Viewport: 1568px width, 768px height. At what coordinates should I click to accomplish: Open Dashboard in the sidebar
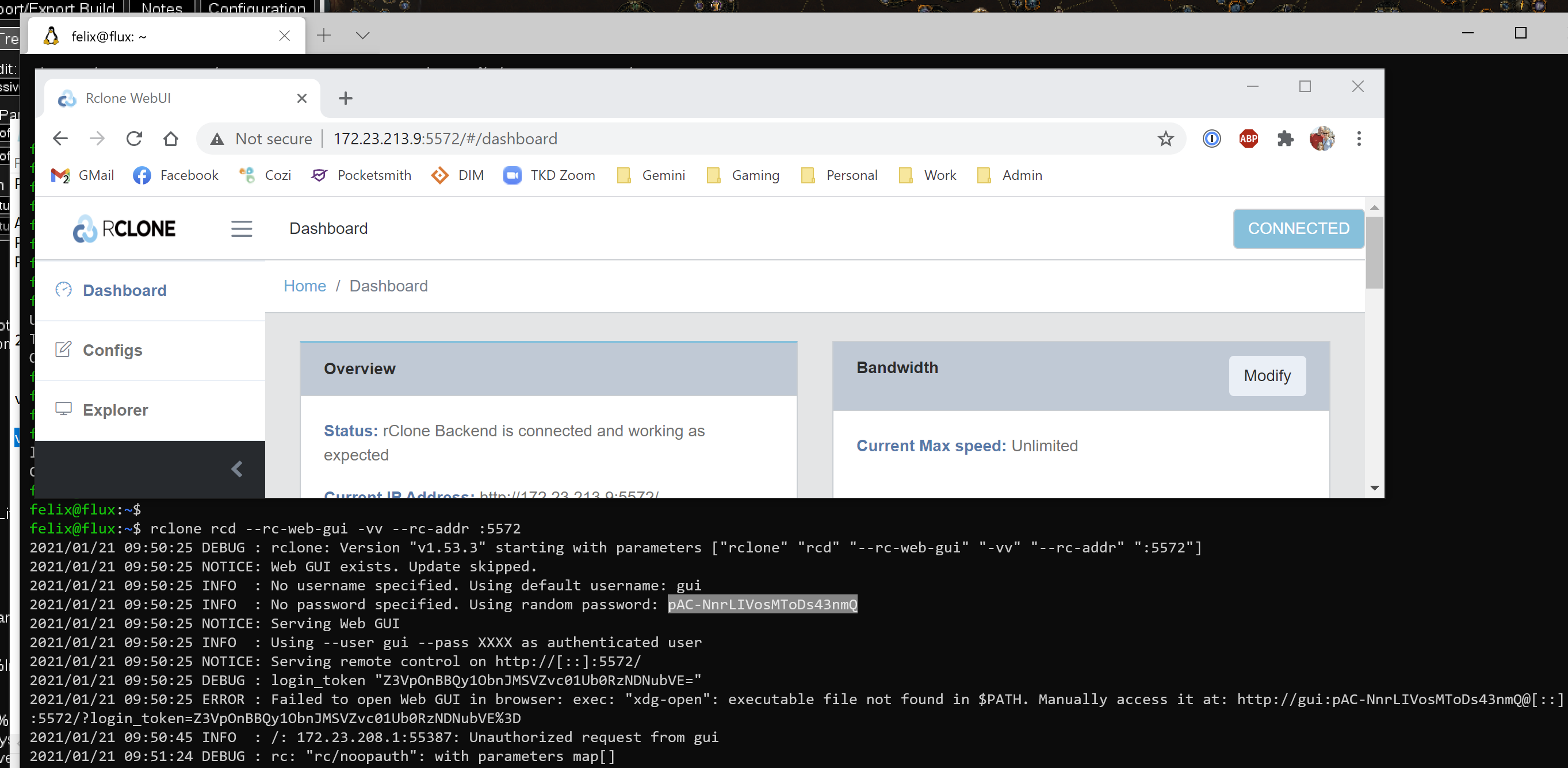coord(150,290)
